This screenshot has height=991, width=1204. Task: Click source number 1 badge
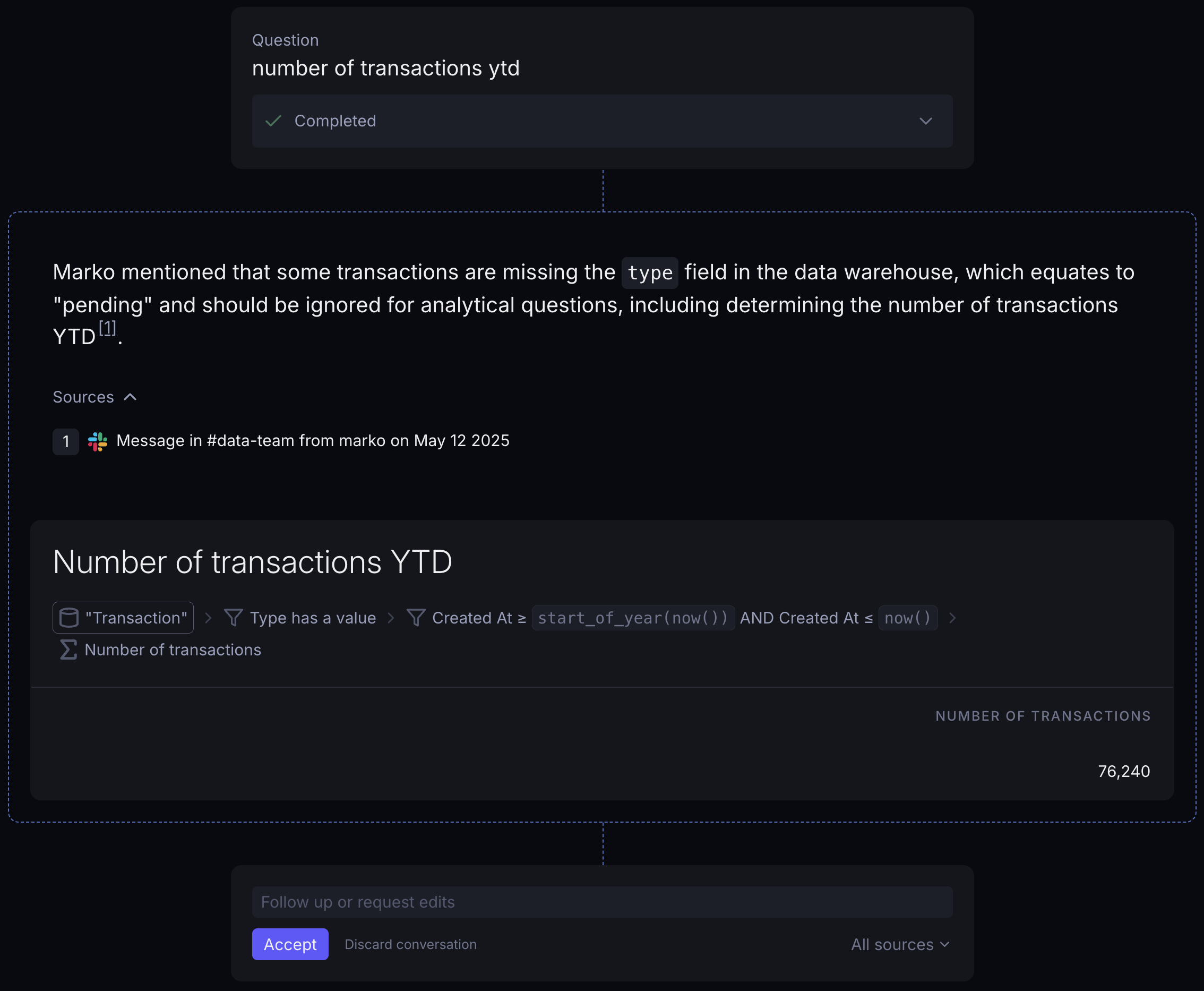66,442
